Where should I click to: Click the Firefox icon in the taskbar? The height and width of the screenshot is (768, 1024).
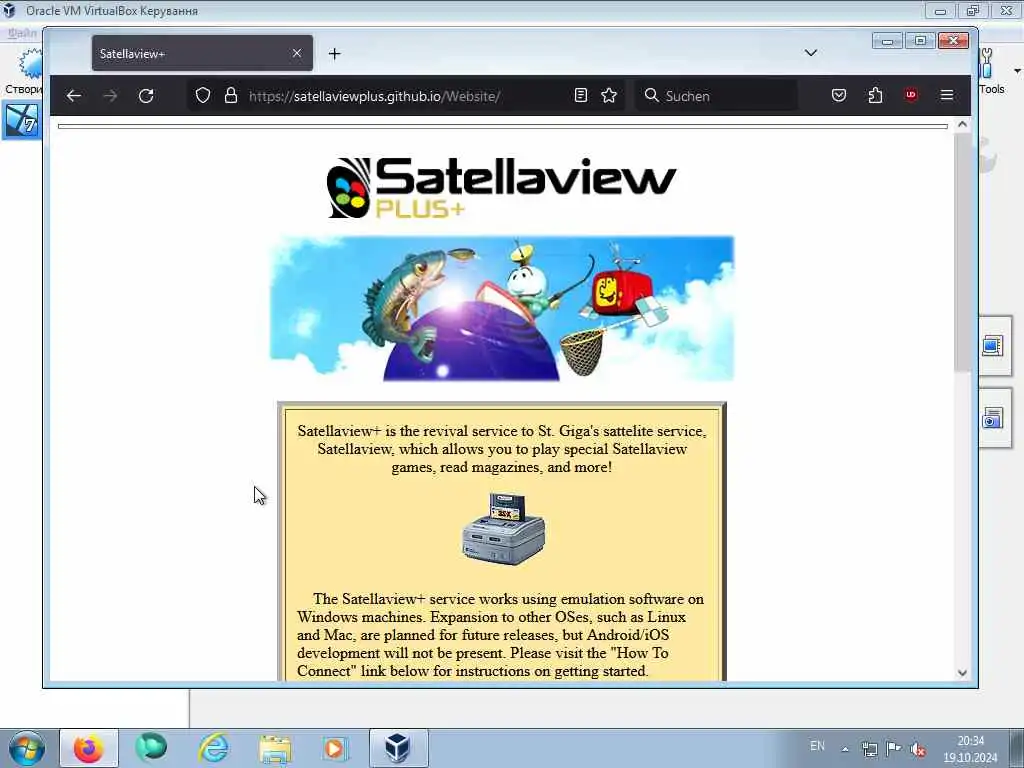coord(89,748)
